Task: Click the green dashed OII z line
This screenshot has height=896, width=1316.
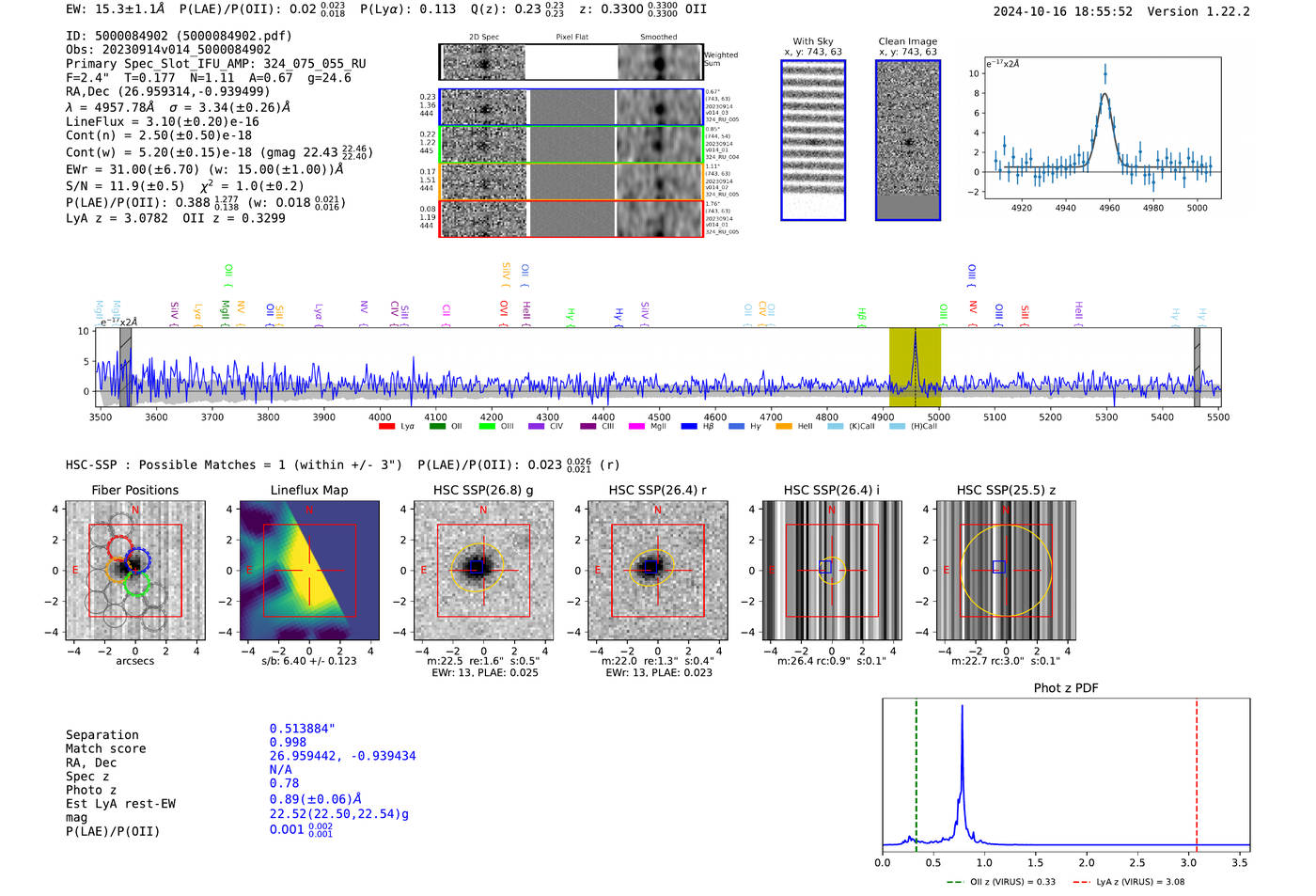Action: [916, 776]
